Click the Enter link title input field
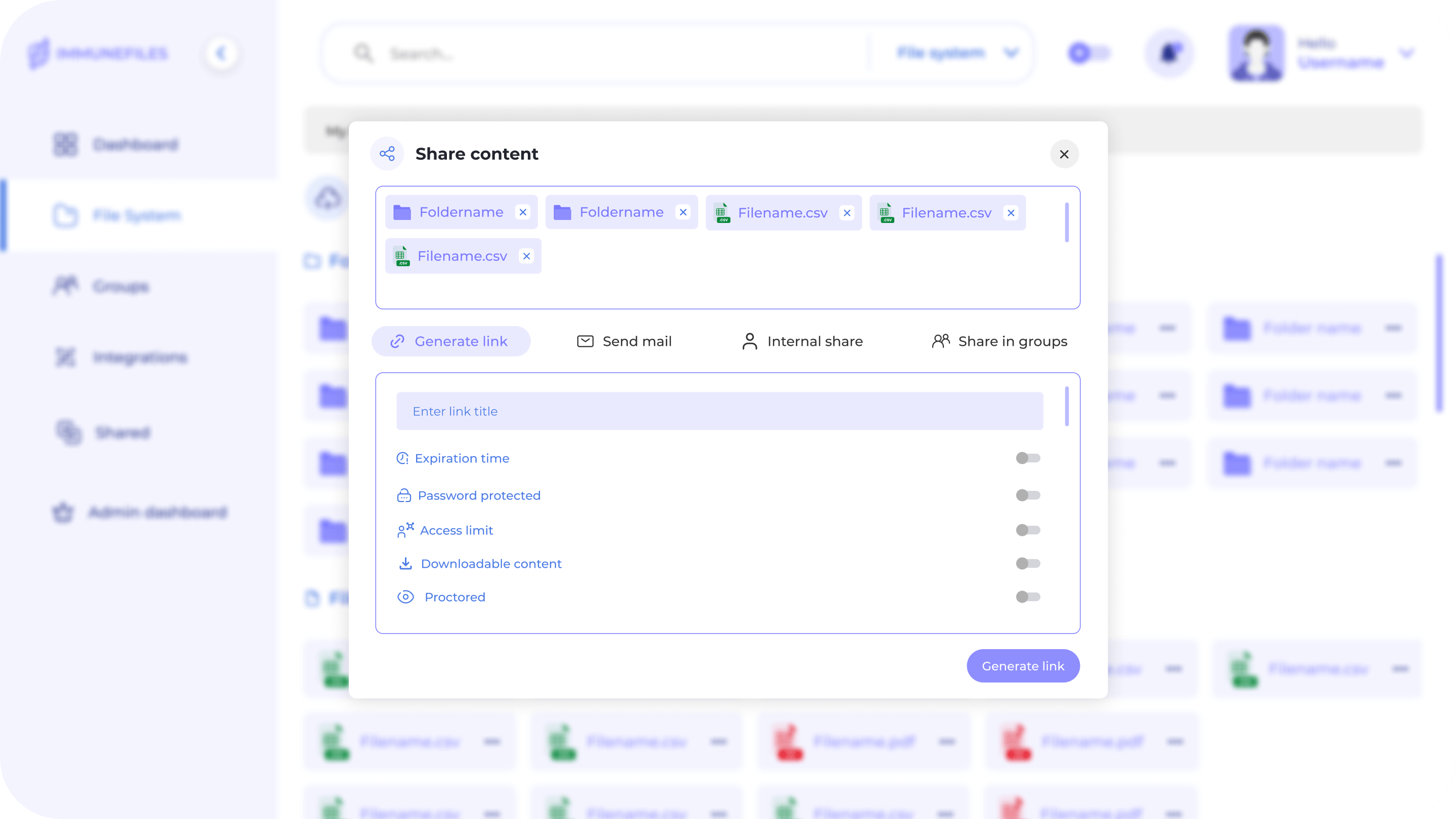This screenshot has height=819, width=1456. coord(720,411)
